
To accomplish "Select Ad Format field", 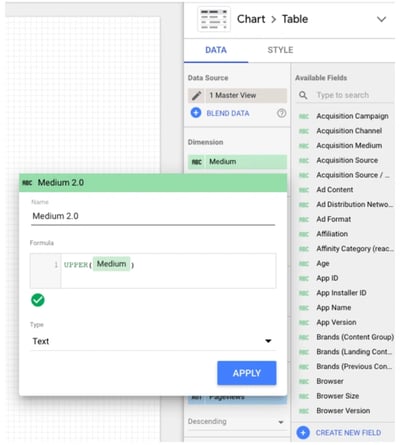I will coord(333,219).
